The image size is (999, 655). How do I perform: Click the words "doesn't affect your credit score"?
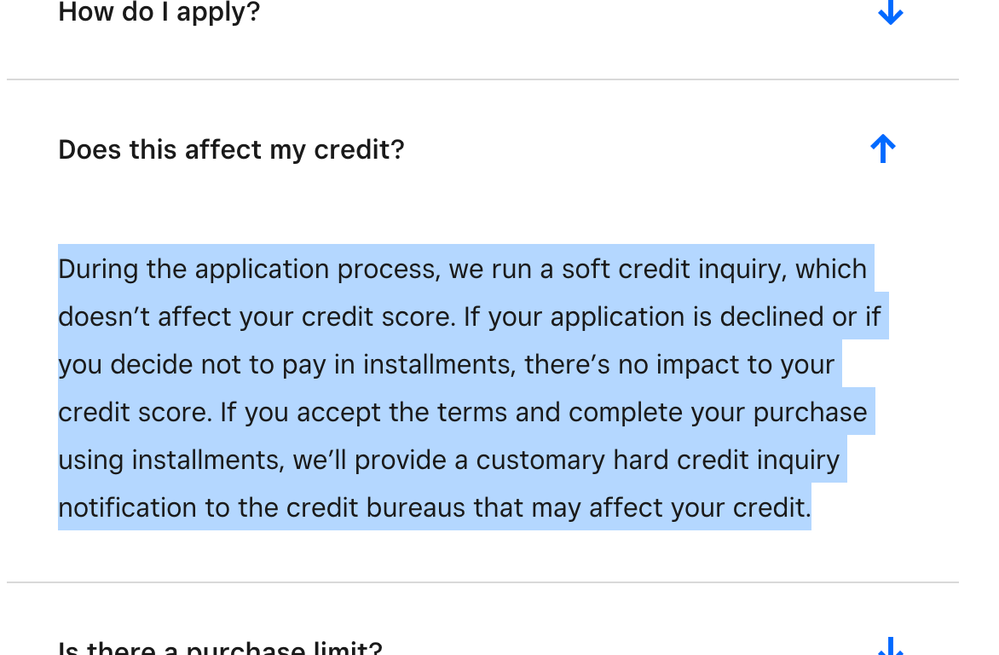257,317
